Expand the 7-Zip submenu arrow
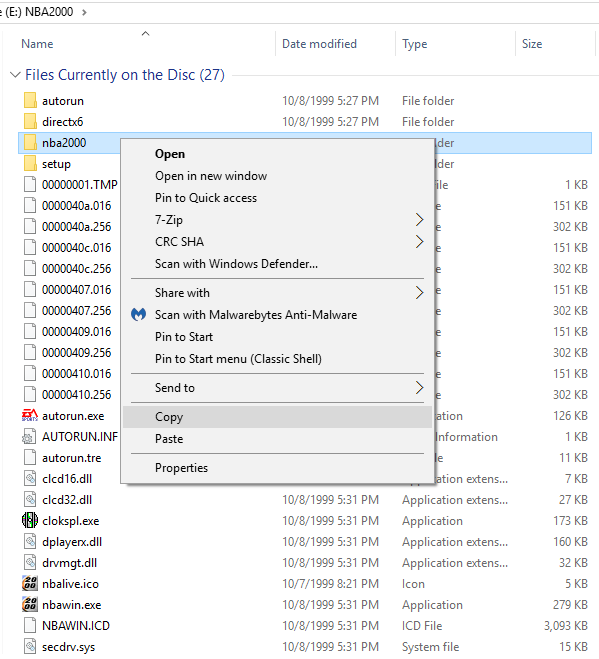 click(419, 219)
